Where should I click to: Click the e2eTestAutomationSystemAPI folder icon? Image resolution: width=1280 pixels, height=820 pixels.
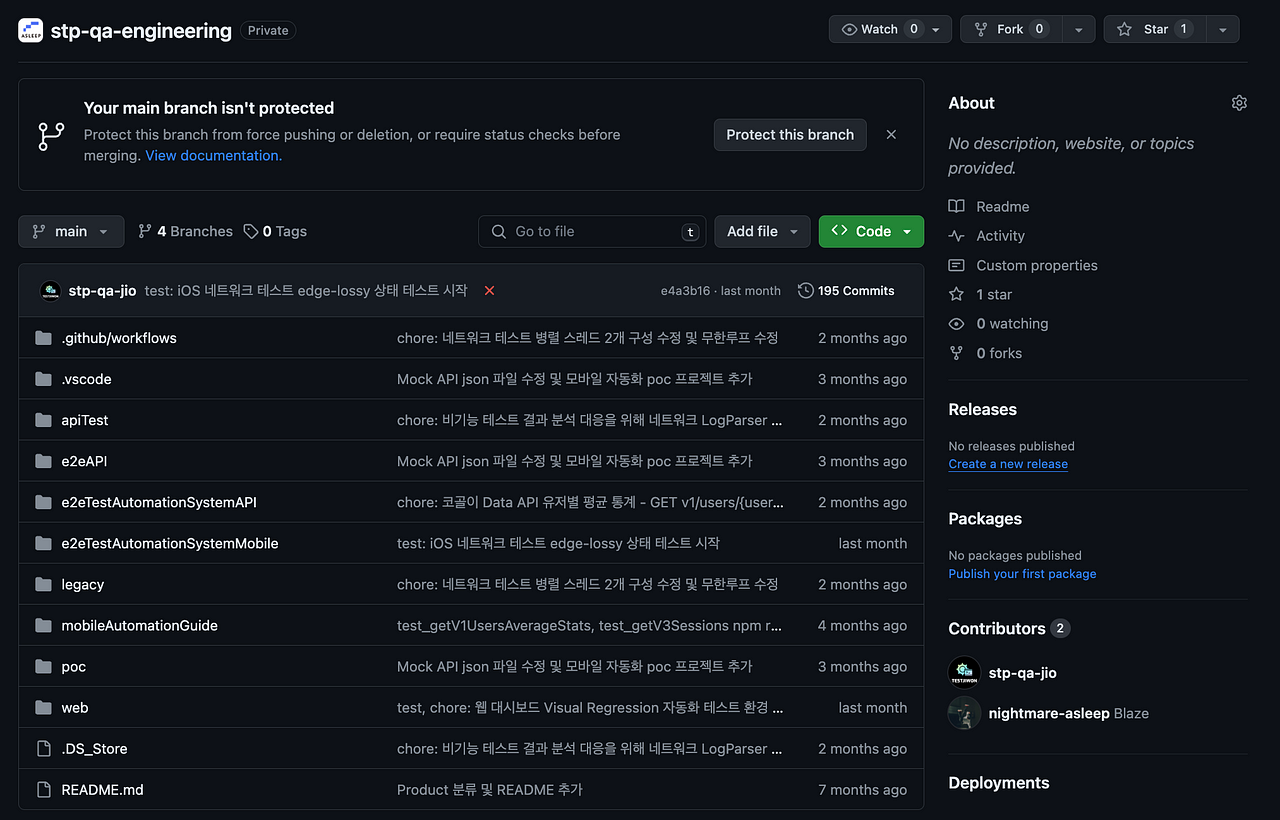pyautogui.click(x=43, y=502)
